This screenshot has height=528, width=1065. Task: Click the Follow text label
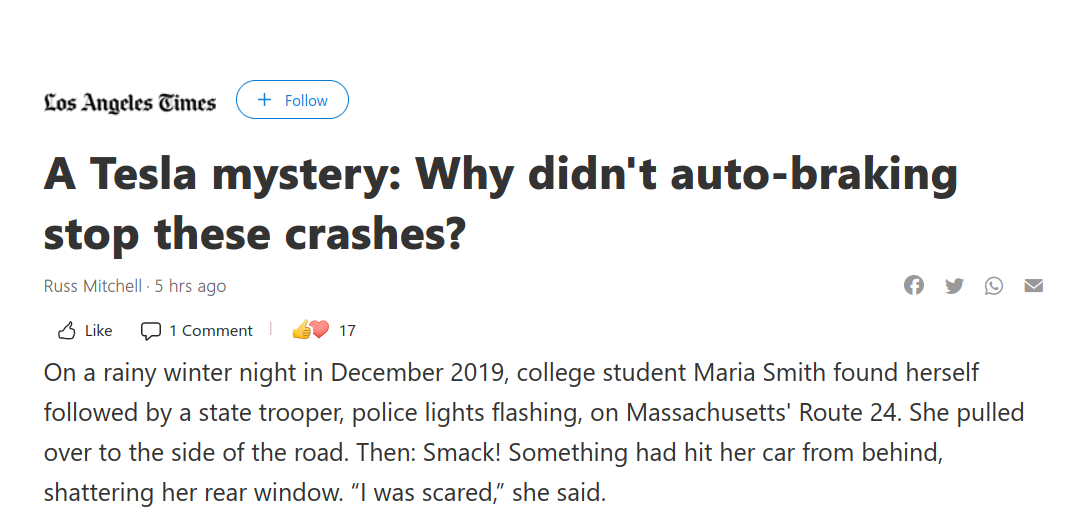tap(306, 101)
